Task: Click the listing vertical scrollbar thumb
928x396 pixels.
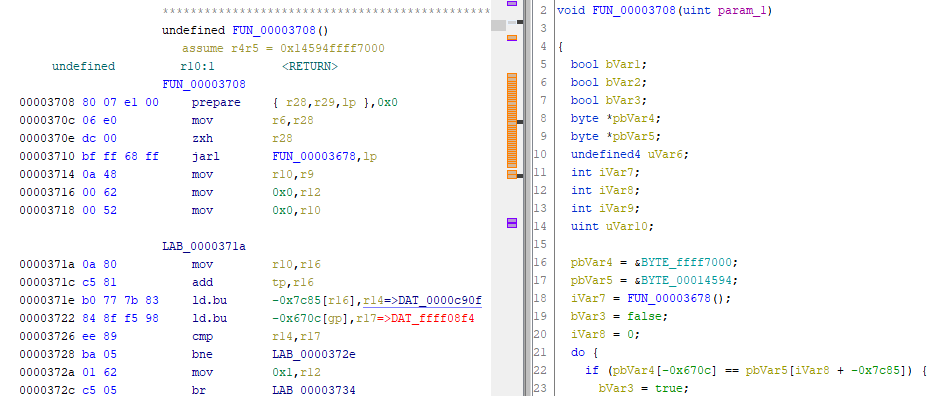Action: [498, 25]
